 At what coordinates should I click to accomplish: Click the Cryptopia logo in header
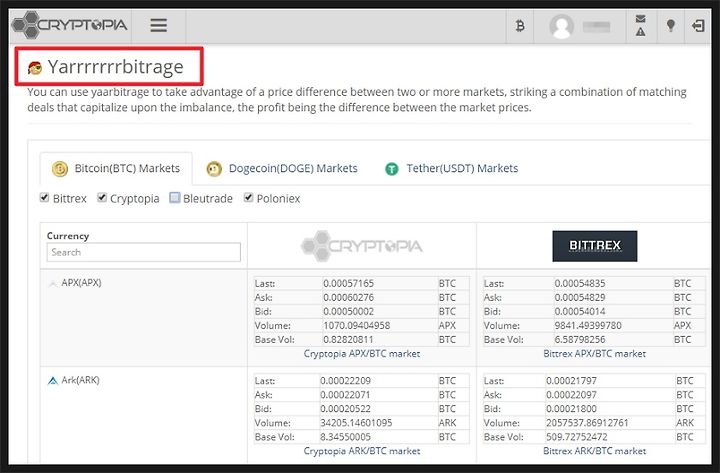(69, 24)
